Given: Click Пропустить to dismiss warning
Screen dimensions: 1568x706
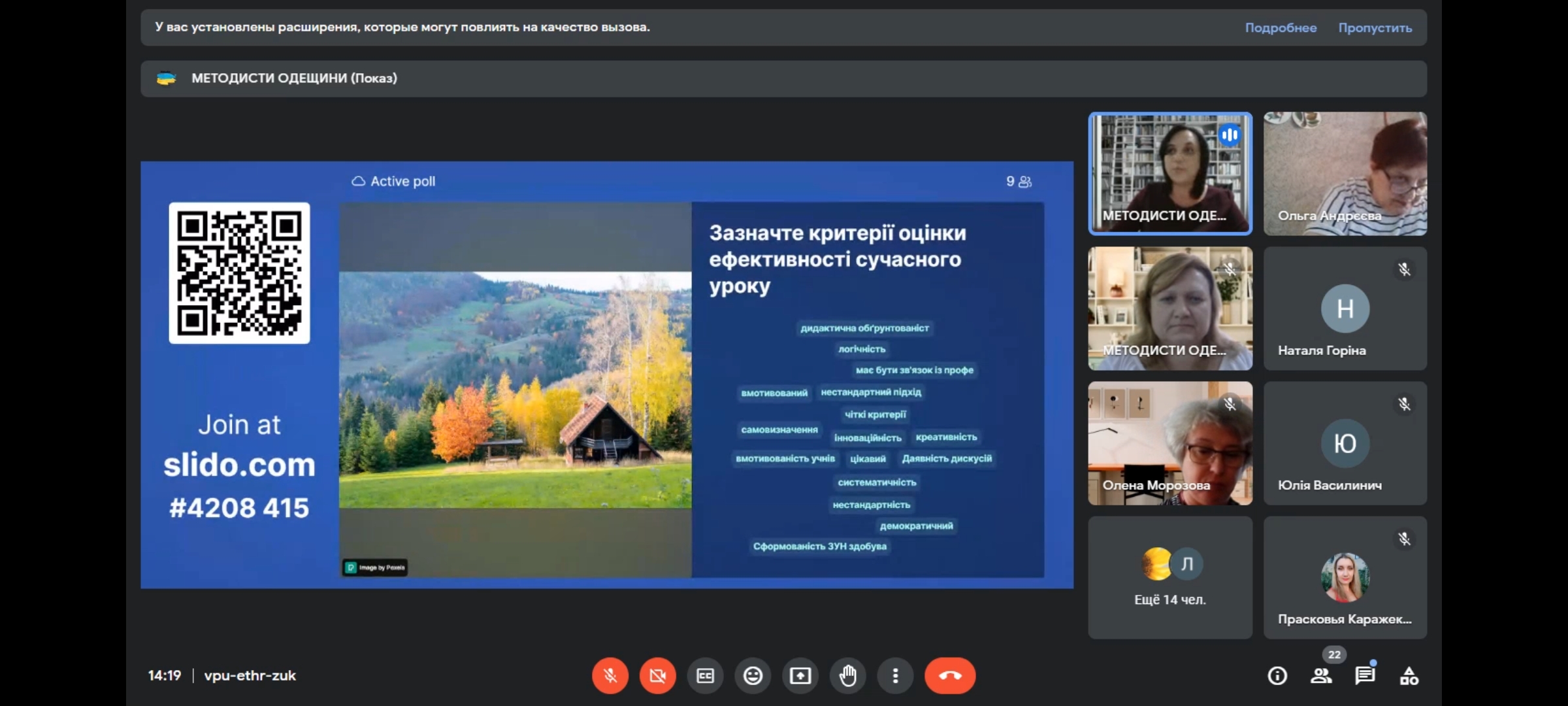Looking at the screenshot, I should coord(1375,27).
